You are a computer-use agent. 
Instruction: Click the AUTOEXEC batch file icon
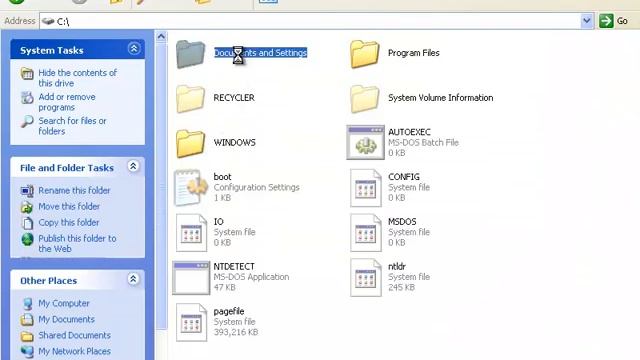(365, 142)
